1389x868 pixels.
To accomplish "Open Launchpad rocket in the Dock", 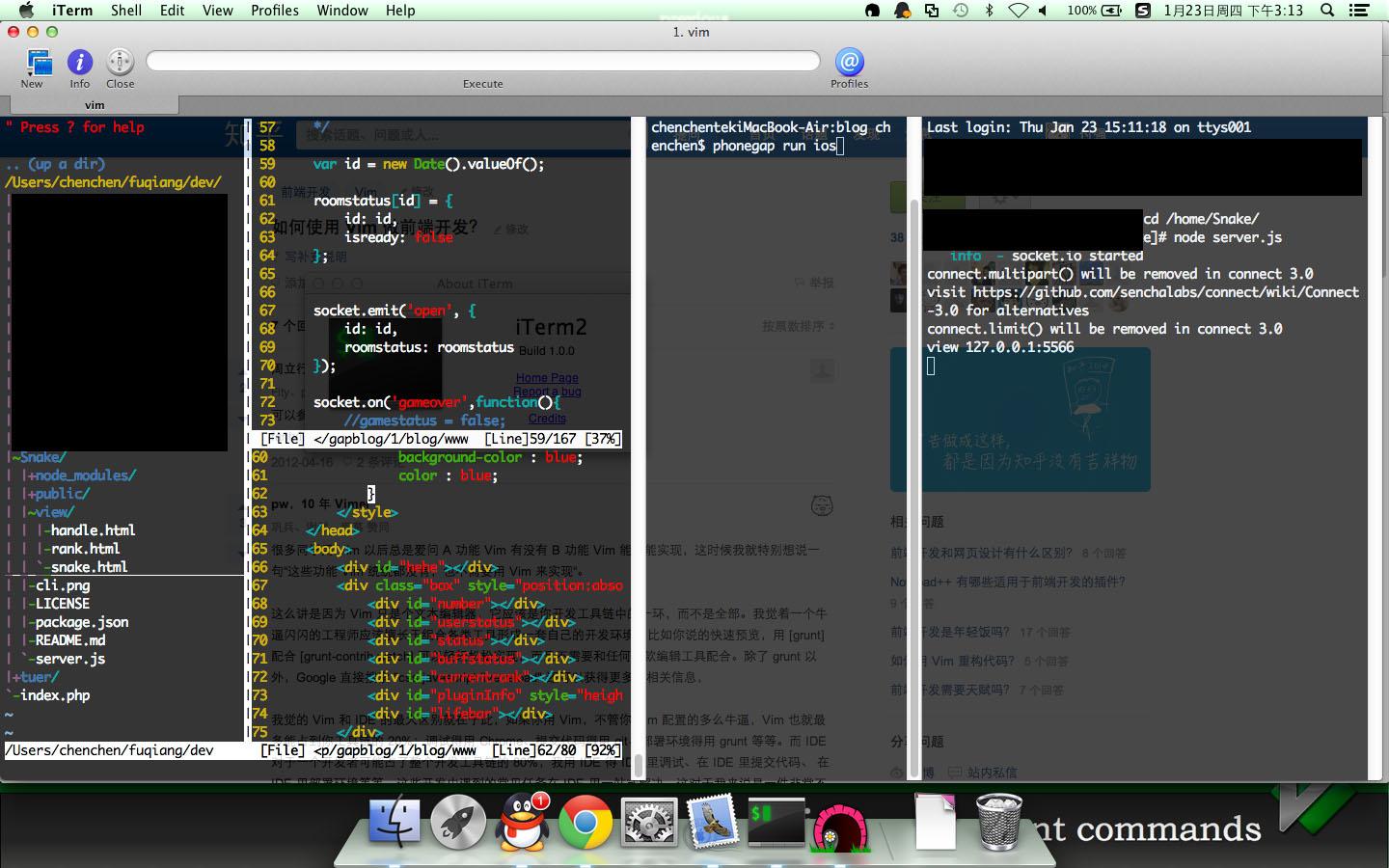I will click(458, 822).
